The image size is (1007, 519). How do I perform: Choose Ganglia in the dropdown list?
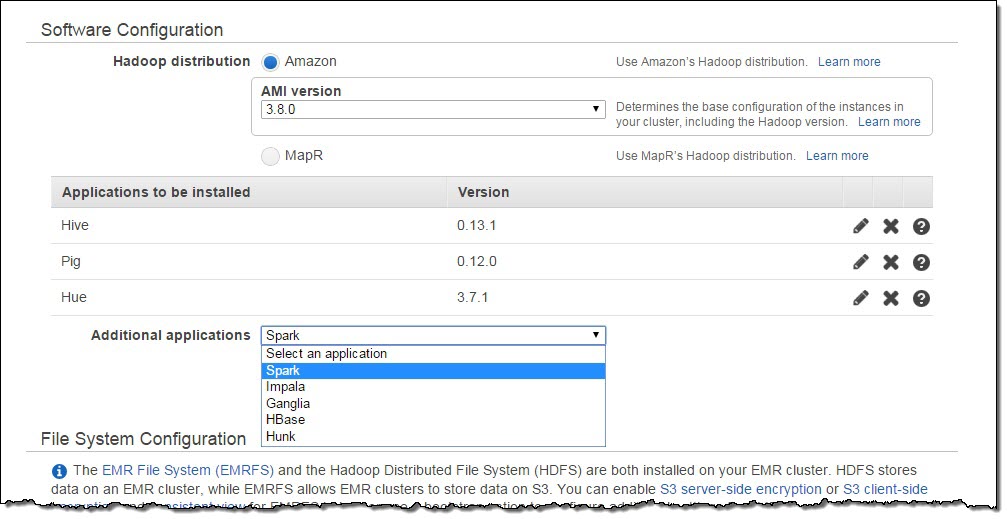pos(288,404)
